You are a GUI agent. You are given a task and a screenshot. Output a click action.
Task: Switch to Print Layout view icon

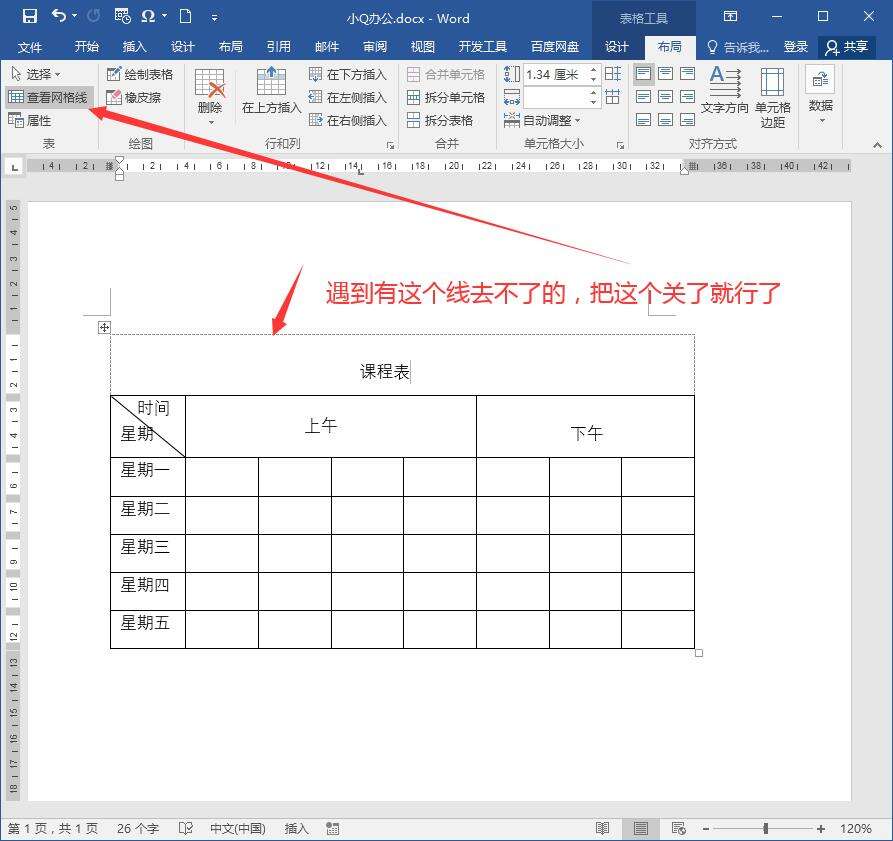point(641,828)
